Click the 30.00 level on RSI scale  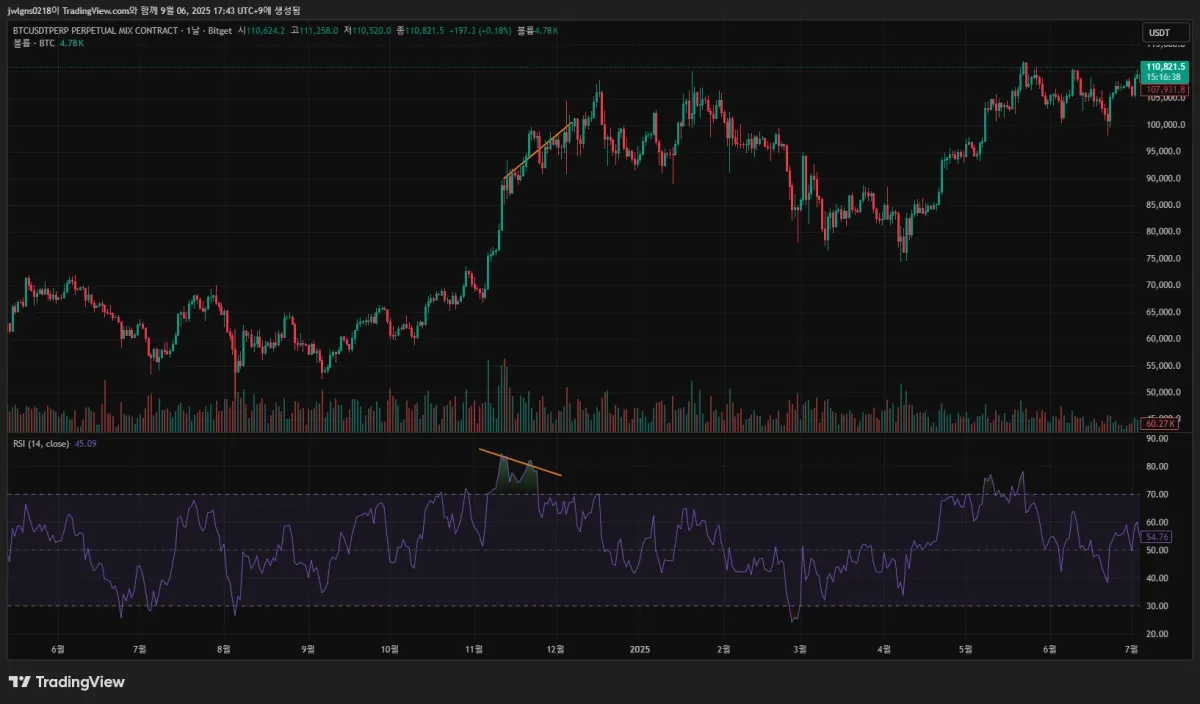[1158, 606]
